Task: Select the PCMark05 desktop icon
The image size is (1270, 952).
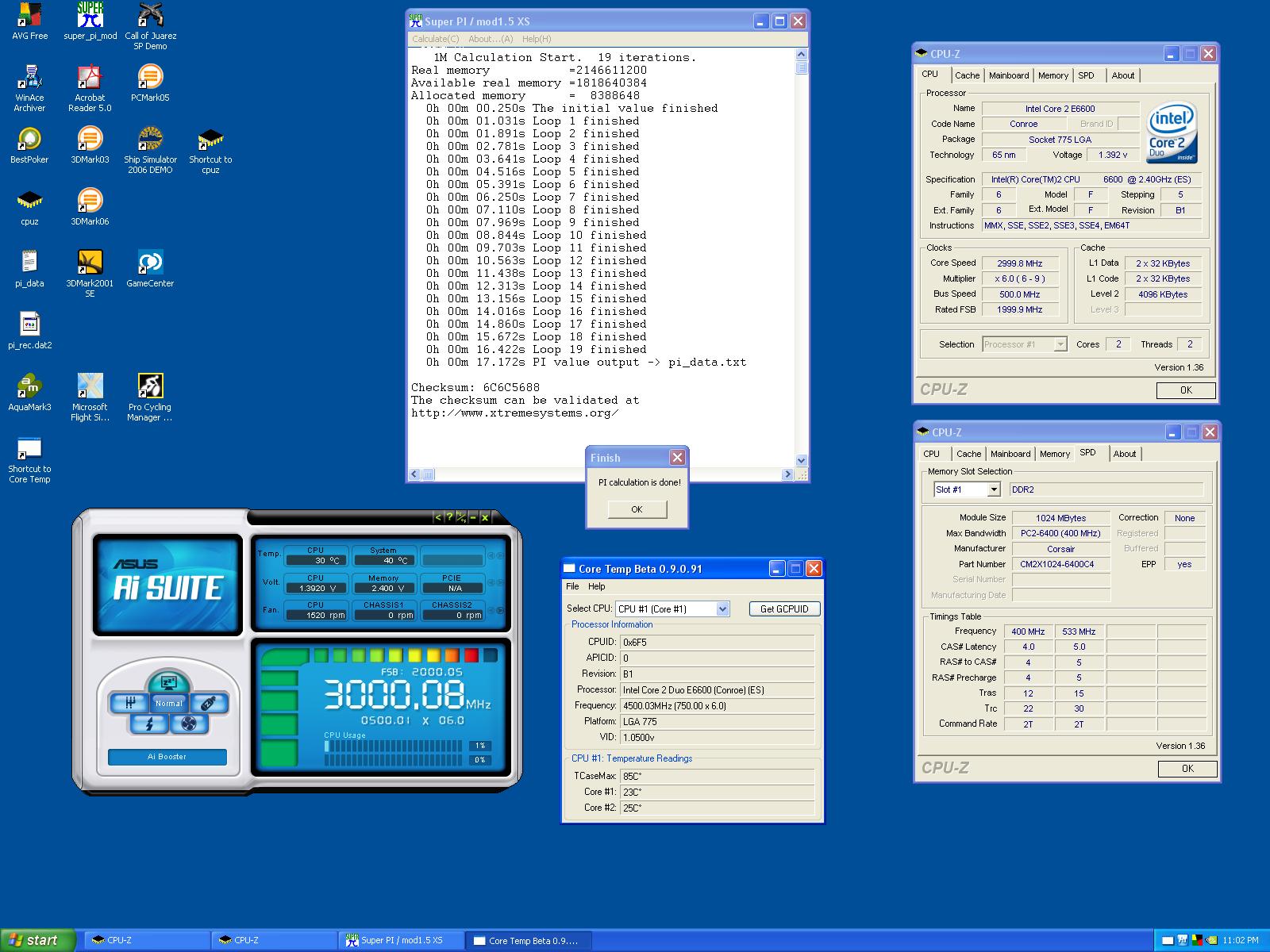Action: click(150, 83)
